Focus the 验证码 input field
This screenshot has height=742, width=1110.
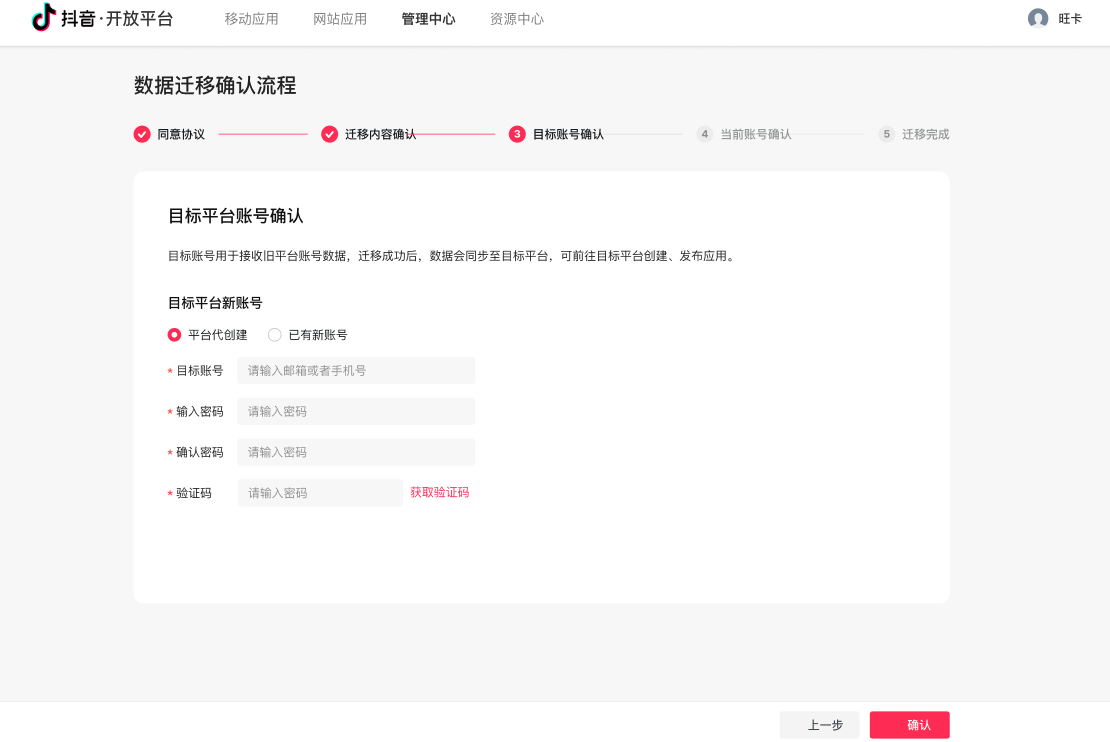(x=320, y=493)
